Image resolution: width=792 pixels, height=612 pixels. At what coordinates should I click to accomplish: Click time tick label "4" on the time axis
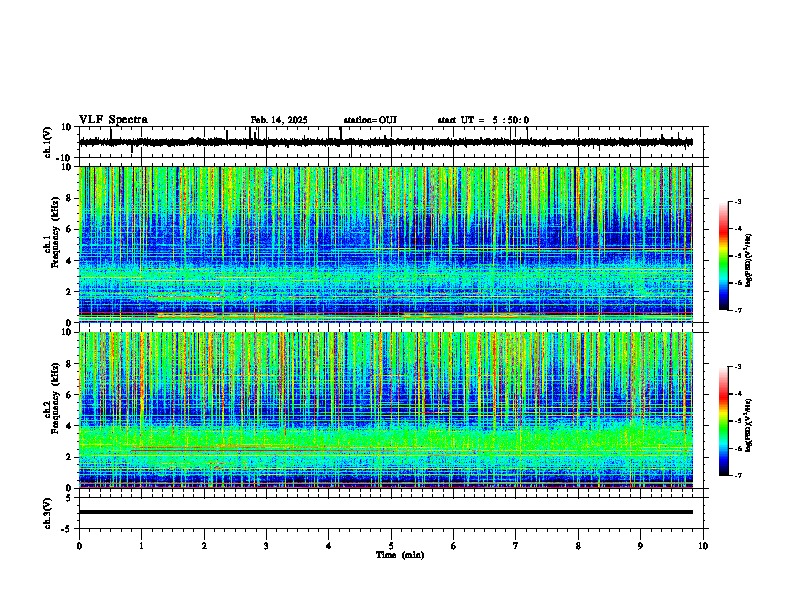tap(329, 546)
